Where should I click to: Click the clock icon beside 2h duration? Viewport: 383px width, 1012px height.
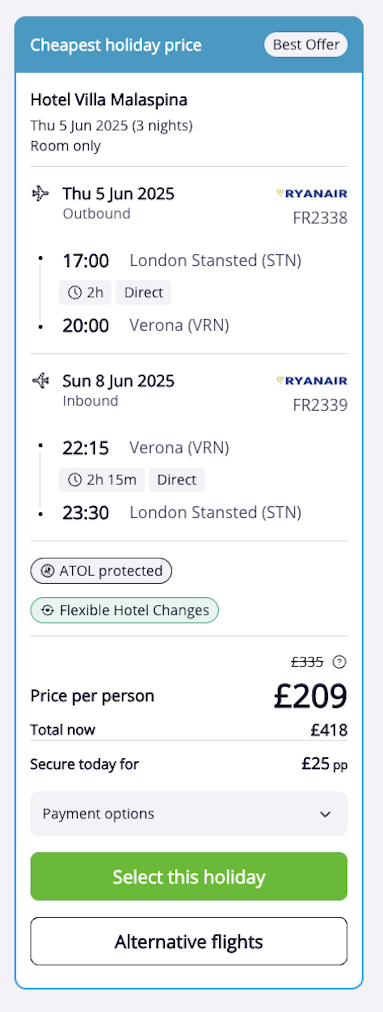[x=75, y=292]
